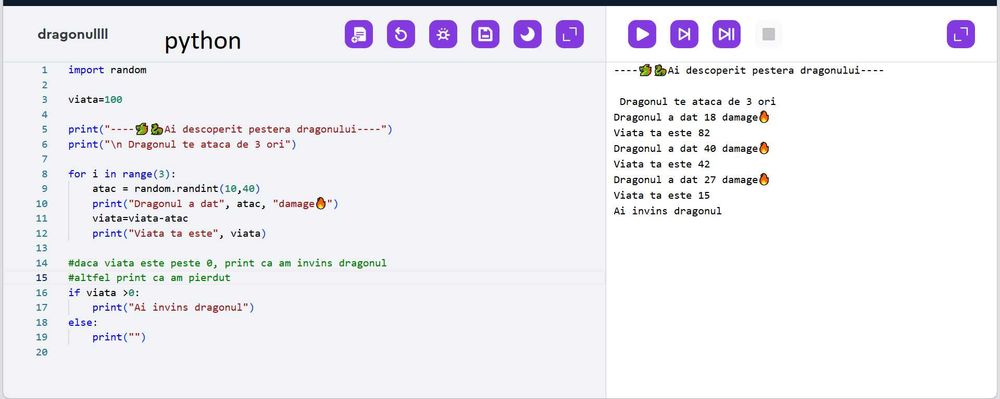Click the output header 'Ai descoperit pestera dragonului'

749,70
